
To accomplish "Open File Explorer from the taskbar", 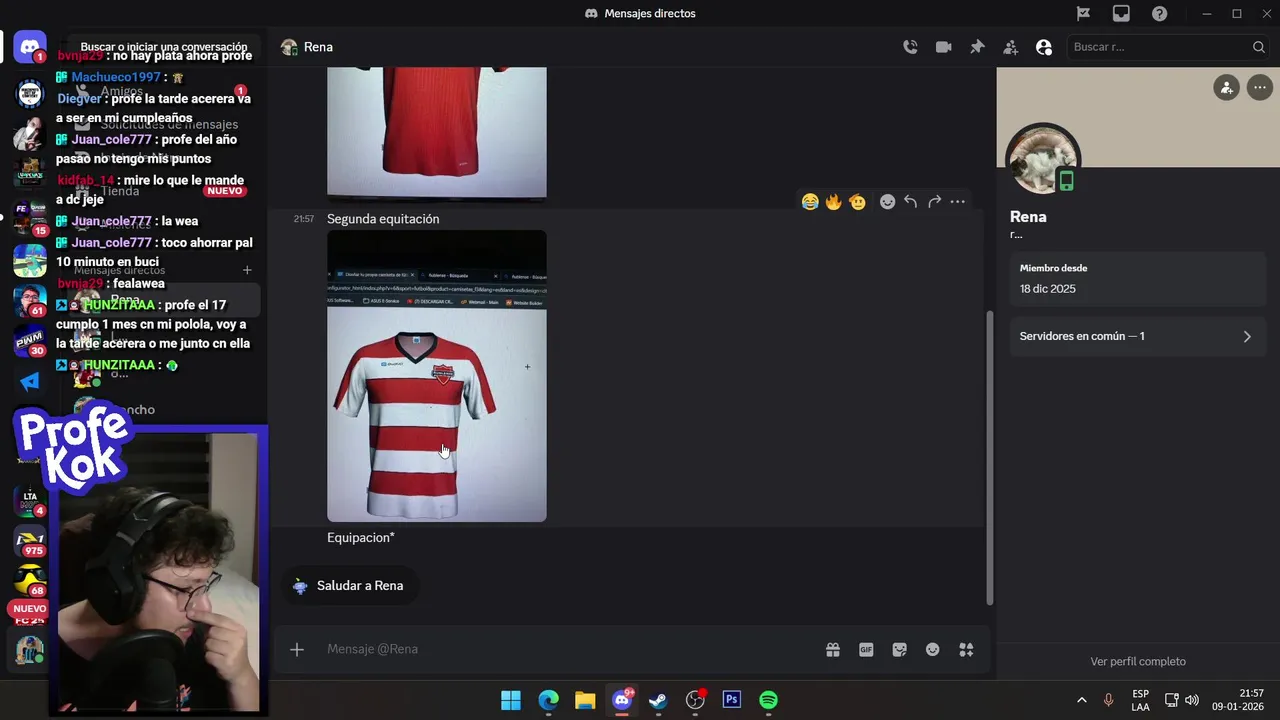I will [x=585, y=700].
